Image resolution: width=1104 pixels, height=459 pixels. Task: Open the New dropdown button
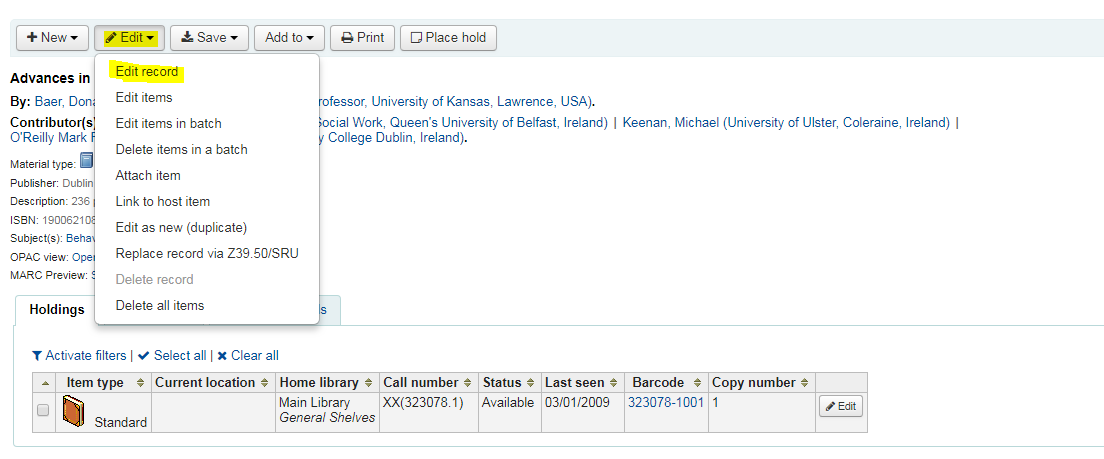pyautogui.click(x=52, y=38)
